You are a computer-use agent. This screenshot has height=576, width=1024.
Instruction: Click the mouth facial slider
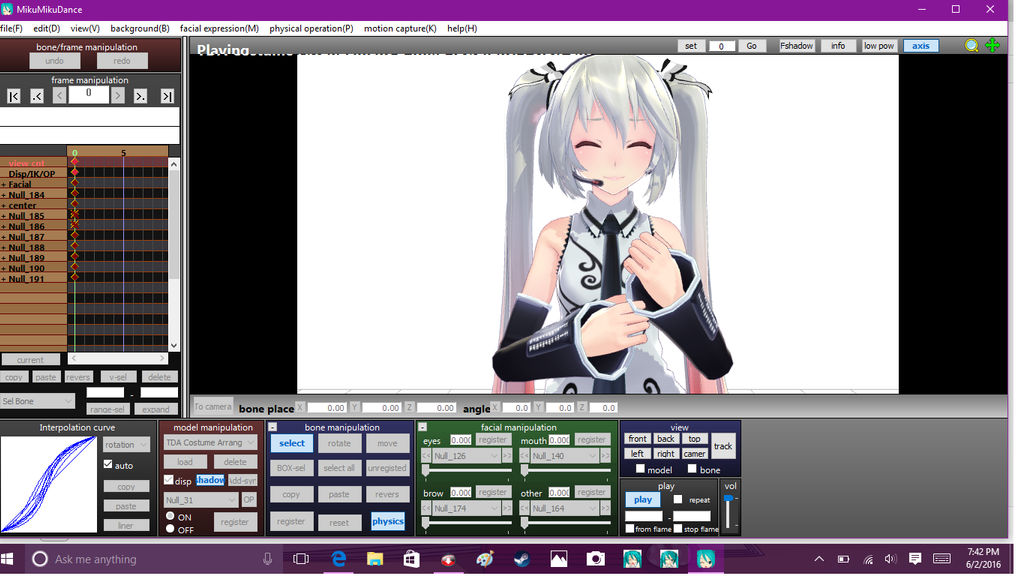coord(566,470)
